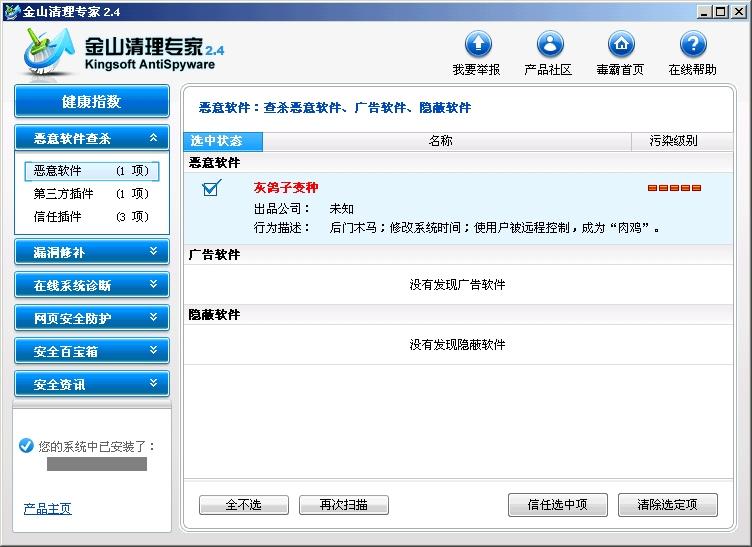Click the 在线帮助 question mark icon
The height and width of the screenshot is (547, 752).
pyautogui.click(x=693, y=44)
